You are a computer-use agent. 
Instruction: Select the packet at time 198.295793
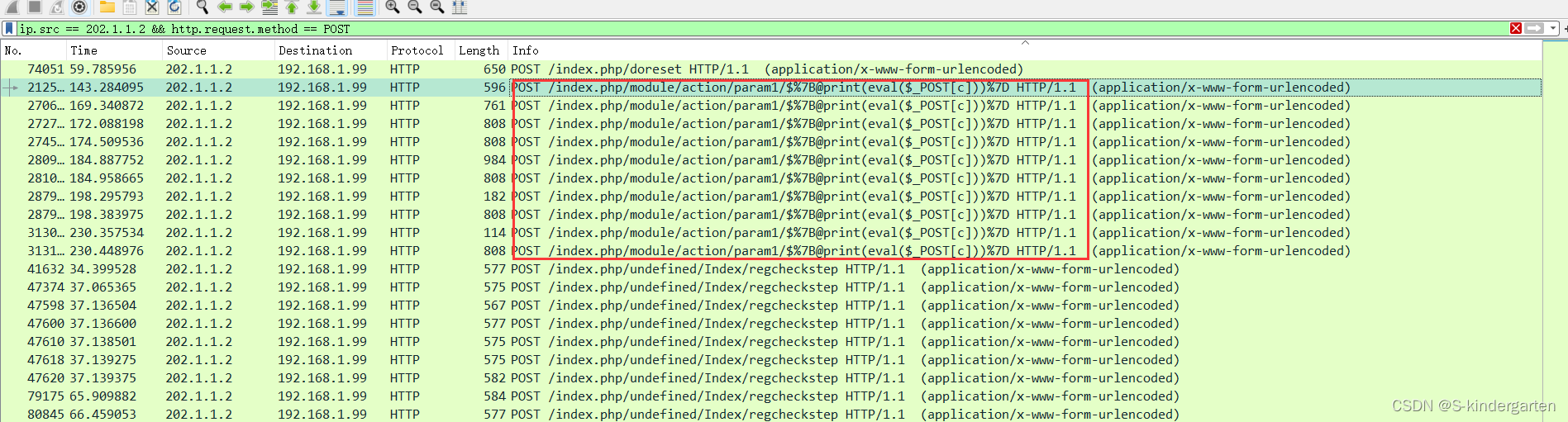coord(770,197)
